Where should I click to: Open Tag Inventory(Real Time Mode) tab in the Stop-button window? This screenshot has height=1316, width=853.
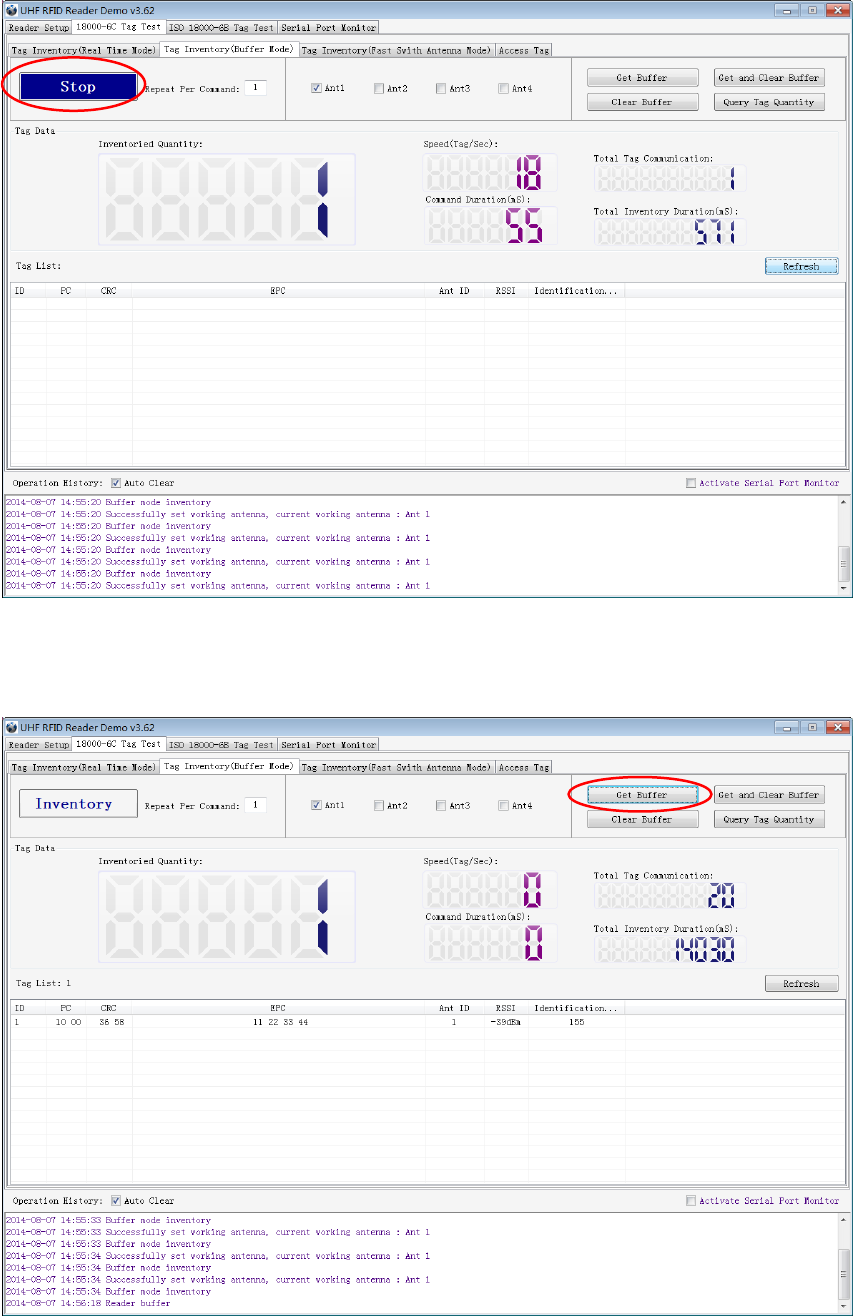(83, 50)
